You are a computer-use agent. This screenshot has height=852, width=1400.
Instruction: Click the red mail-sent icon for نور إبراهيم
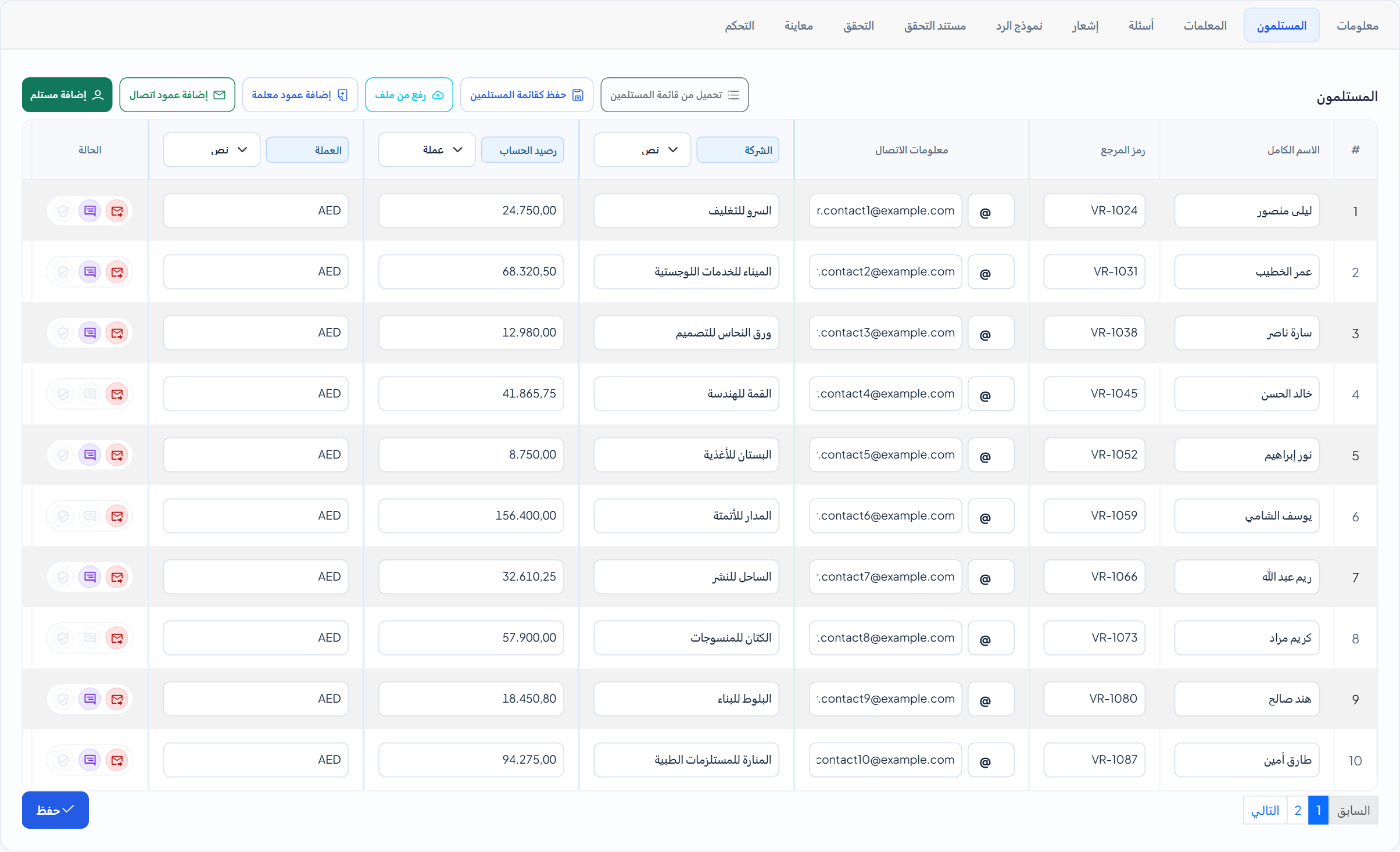click(x=117, y=455)
